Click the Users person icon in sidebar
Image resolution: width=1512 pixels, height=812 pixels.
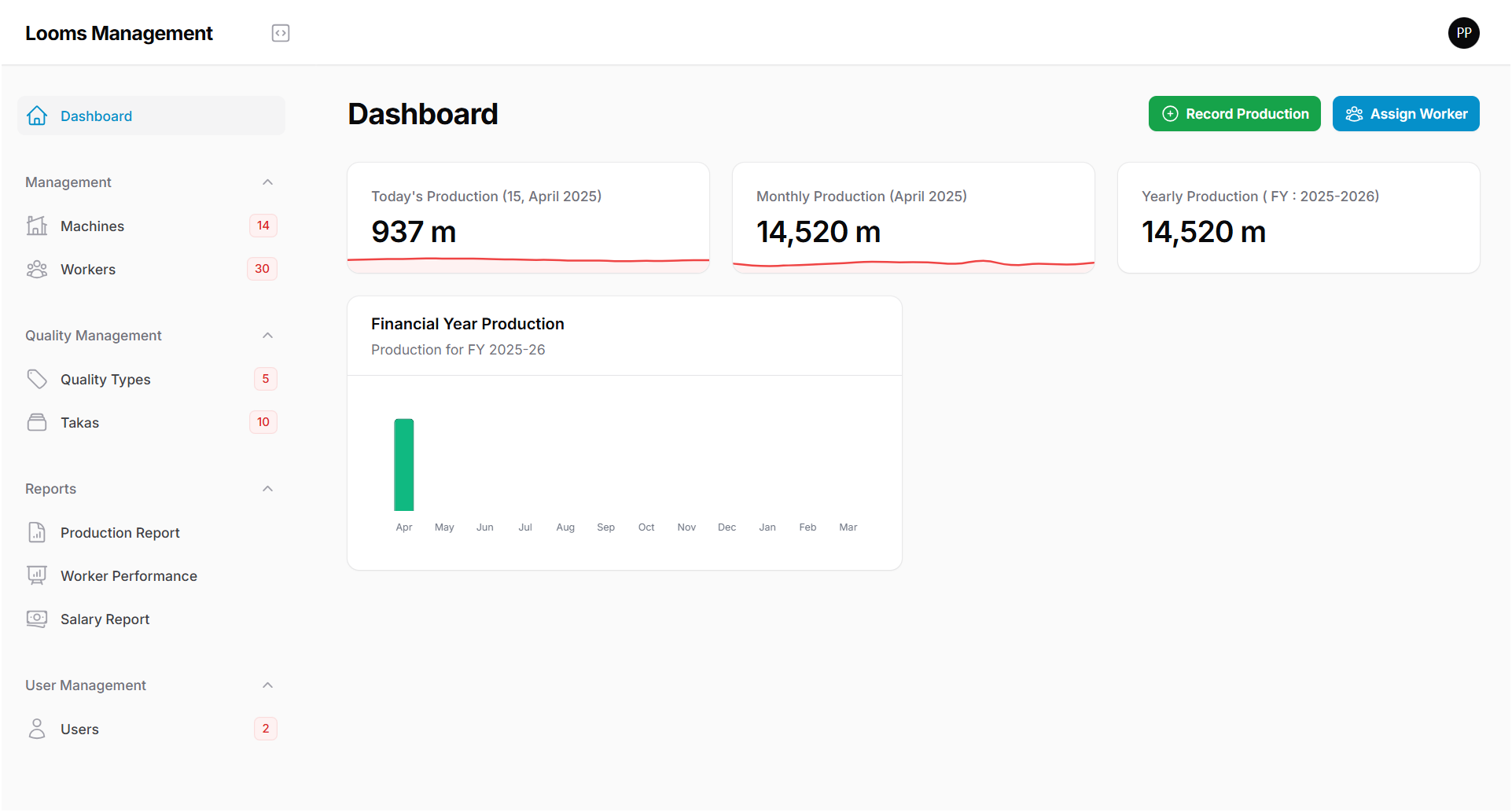(x=37, y=729)
